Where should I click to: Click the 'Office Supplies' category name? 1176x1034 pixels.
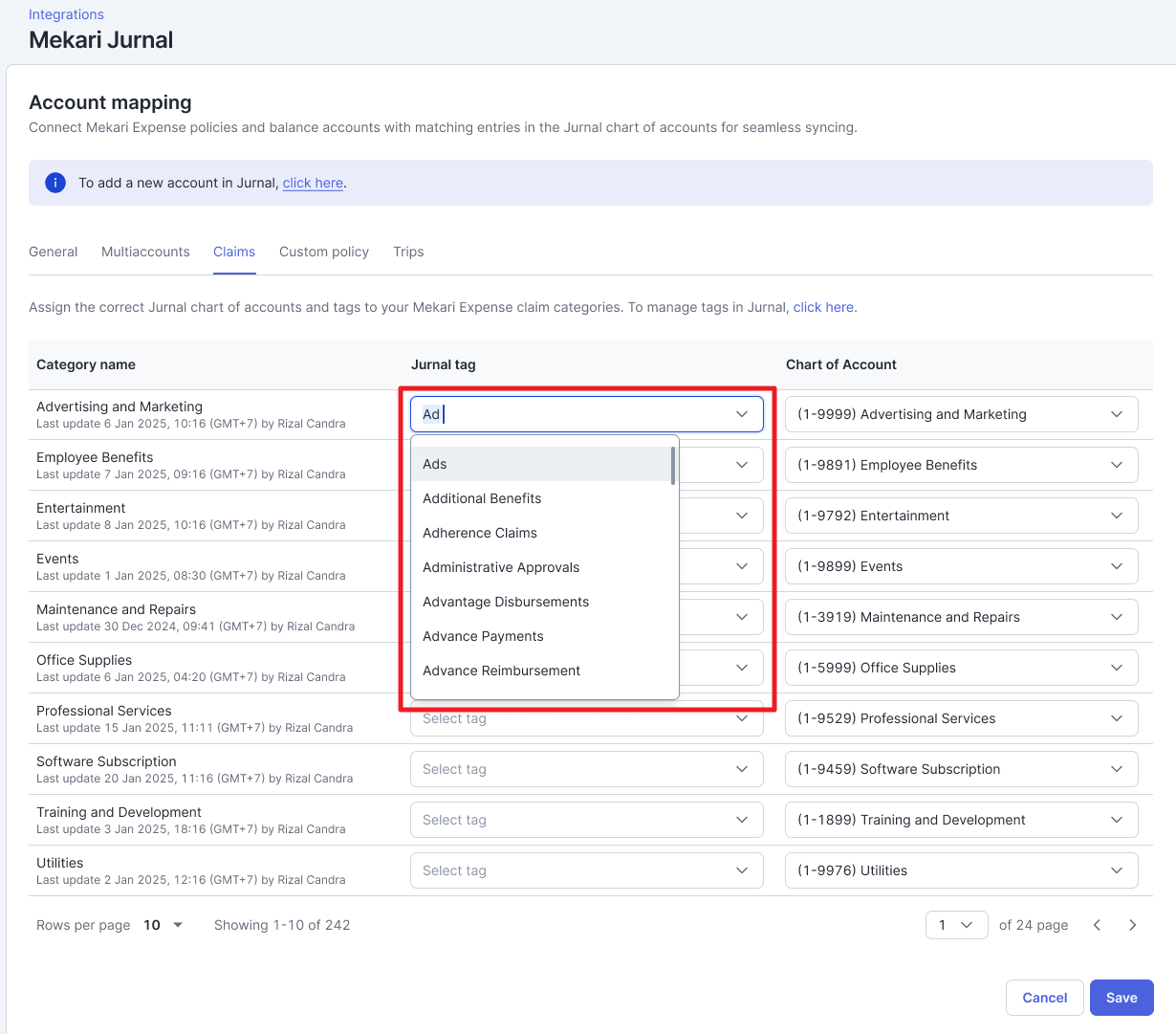84,660
